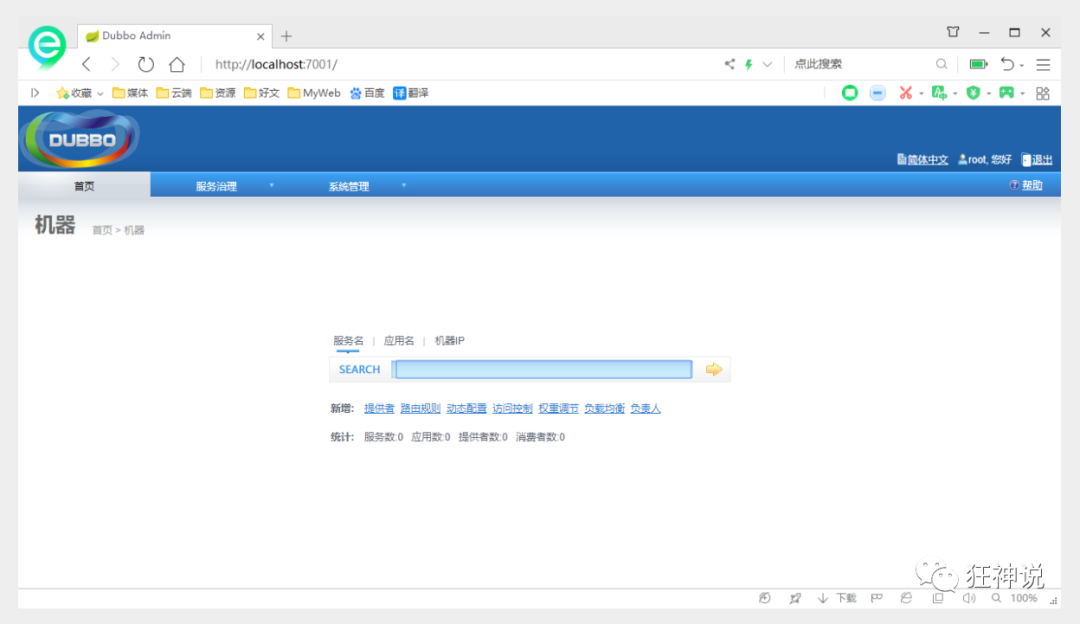Click the yellow search arrow button
Image resolution: width=1080 pixels, height=624 pixels.
click(x=714, y=370)
